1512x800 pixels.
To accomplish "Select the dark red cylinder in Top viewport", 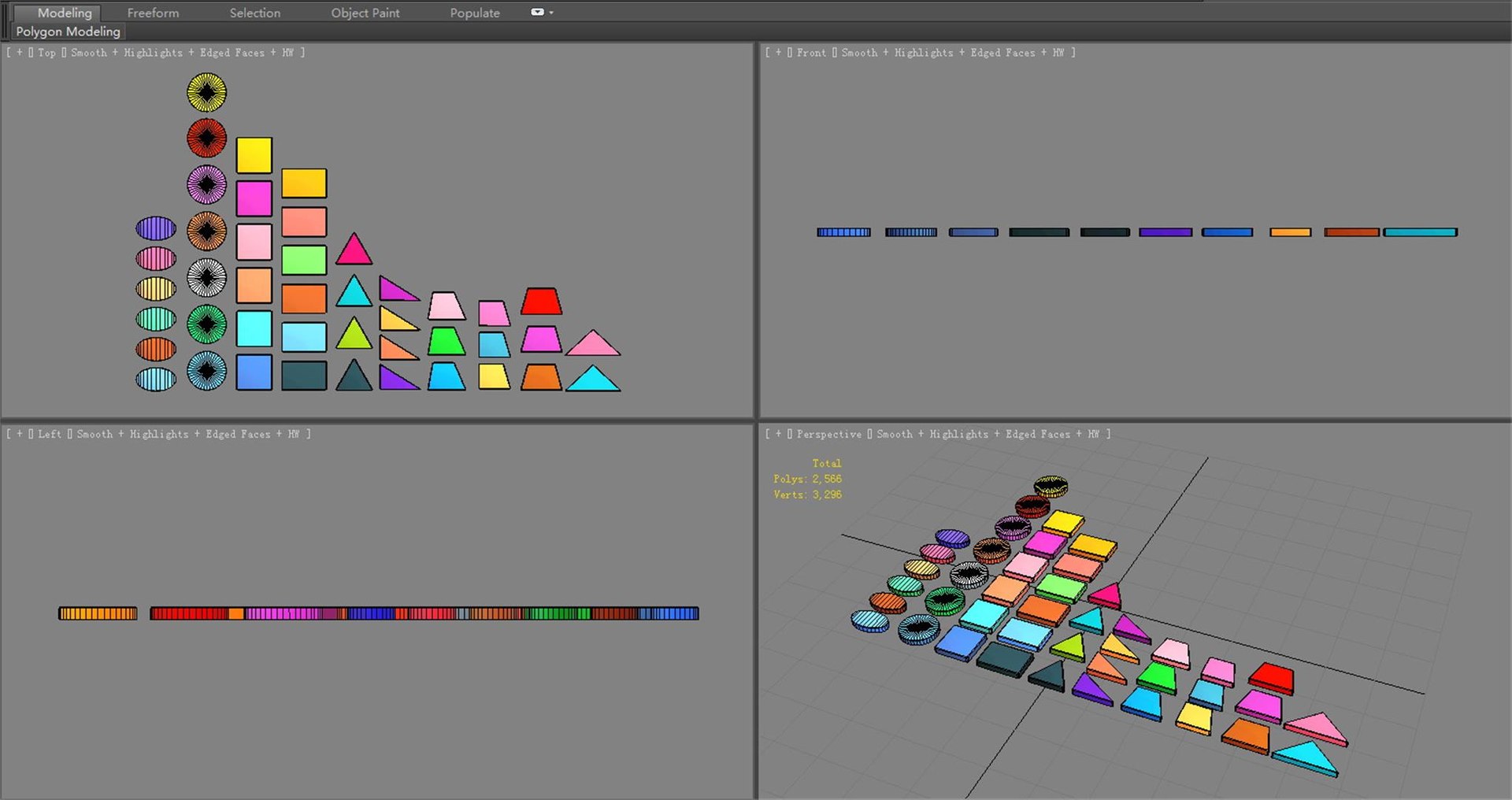I will pyautogui.click(x=207, y=139).
